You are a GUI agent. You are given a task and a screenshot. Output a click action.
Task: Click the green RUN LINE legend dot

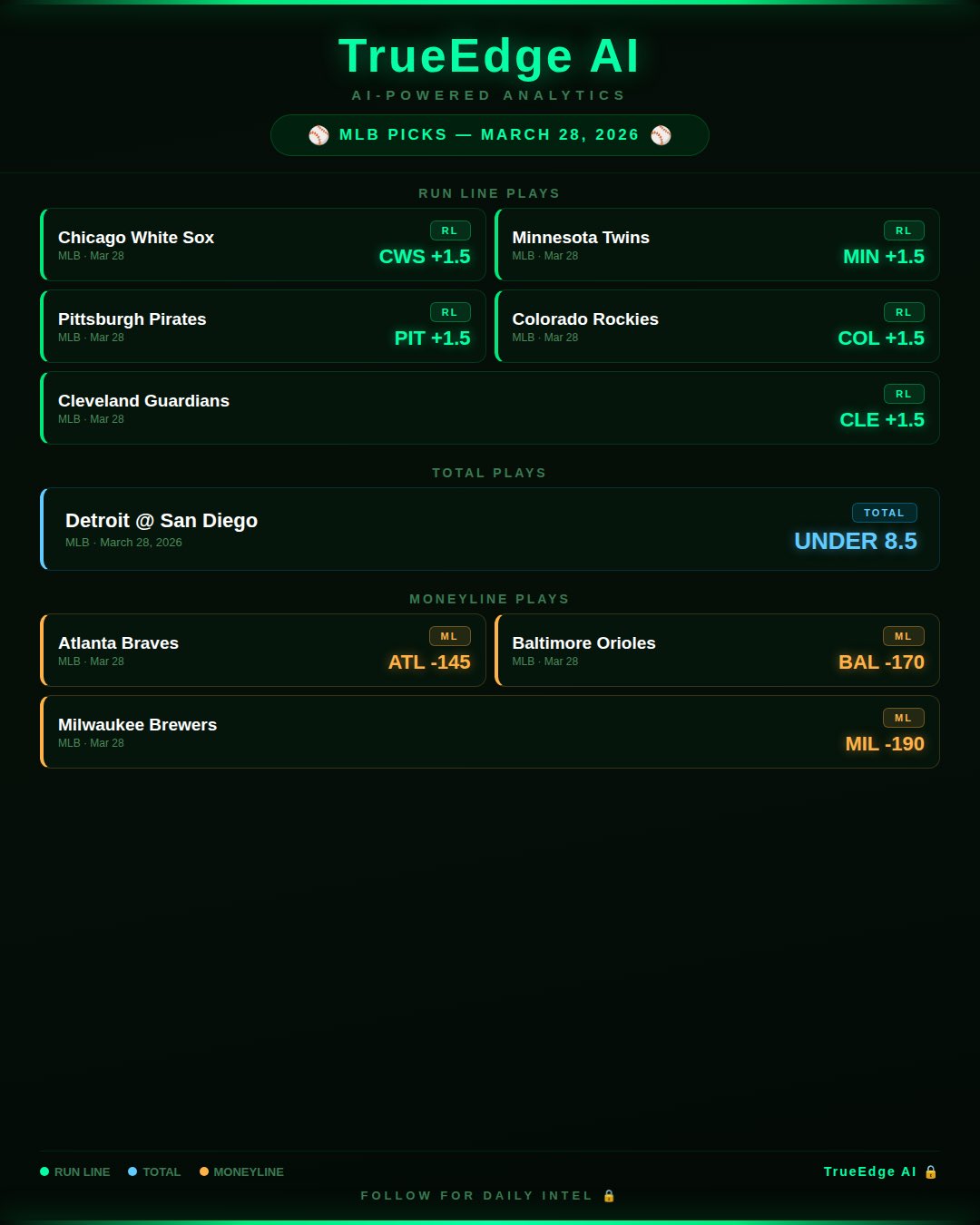pyautogui.click(x=44, y=1171)
